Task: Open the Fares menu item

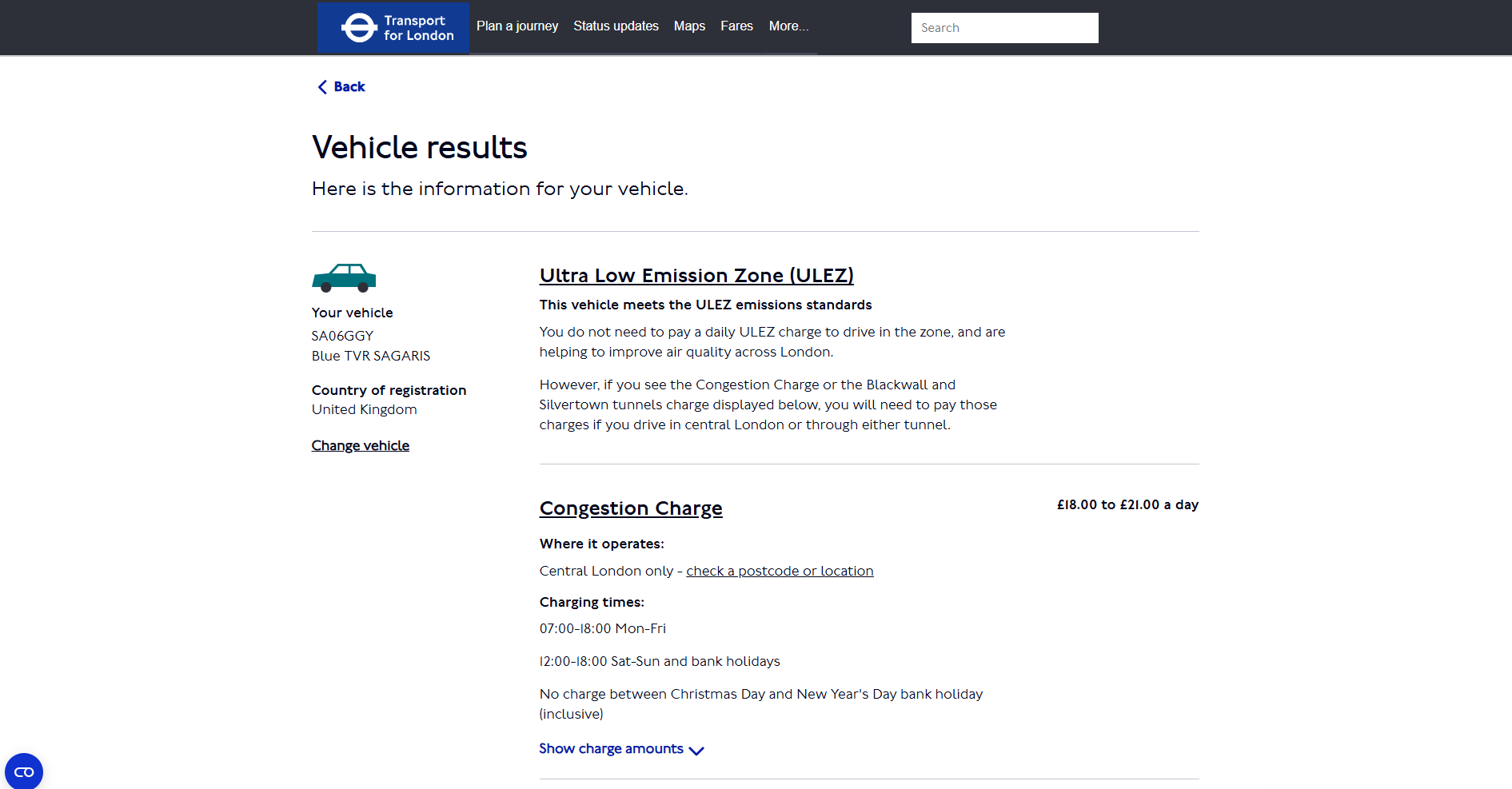Action: coord(736,26)
